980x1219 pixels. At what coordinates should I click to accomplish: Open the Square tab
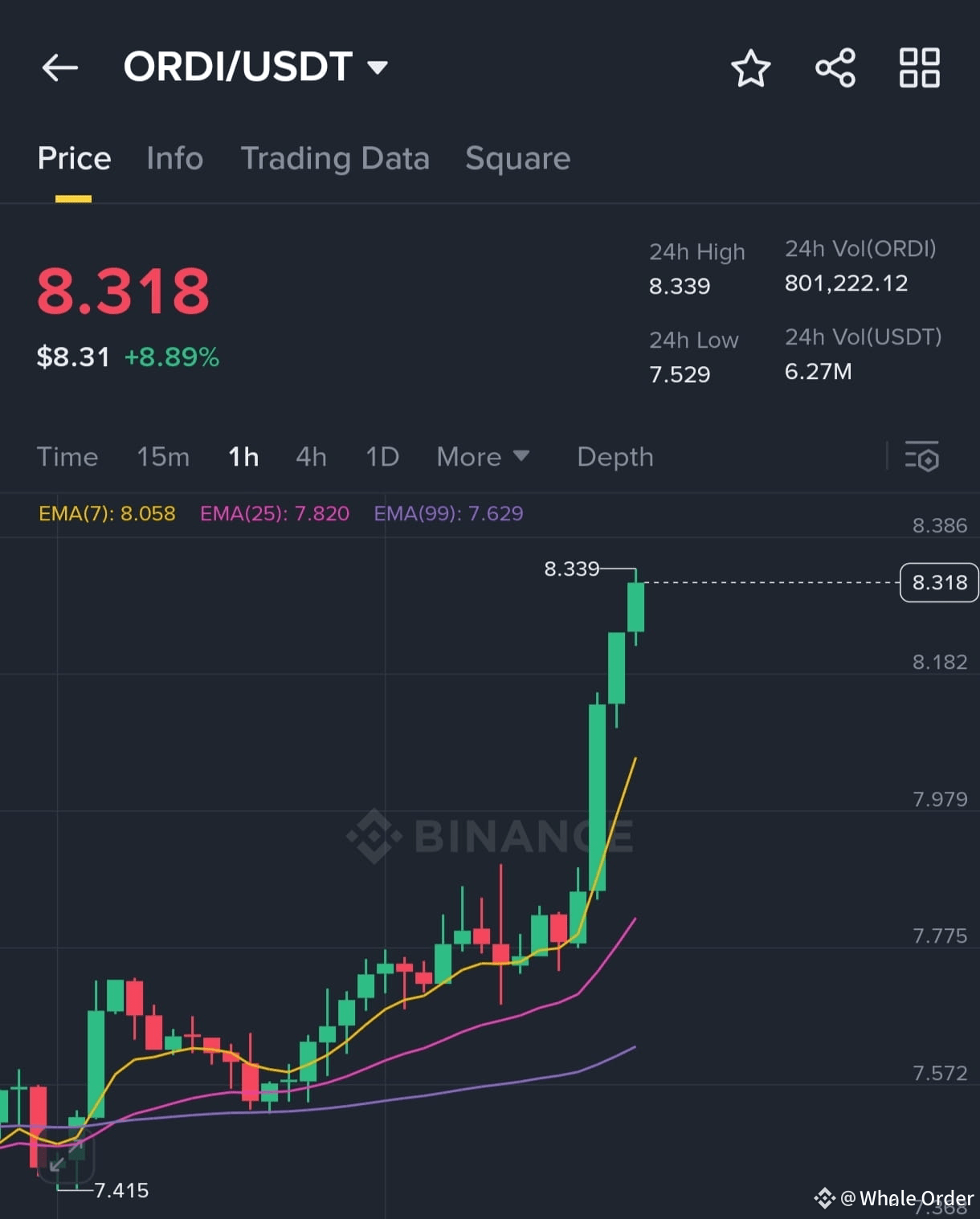tap(517, 158)
